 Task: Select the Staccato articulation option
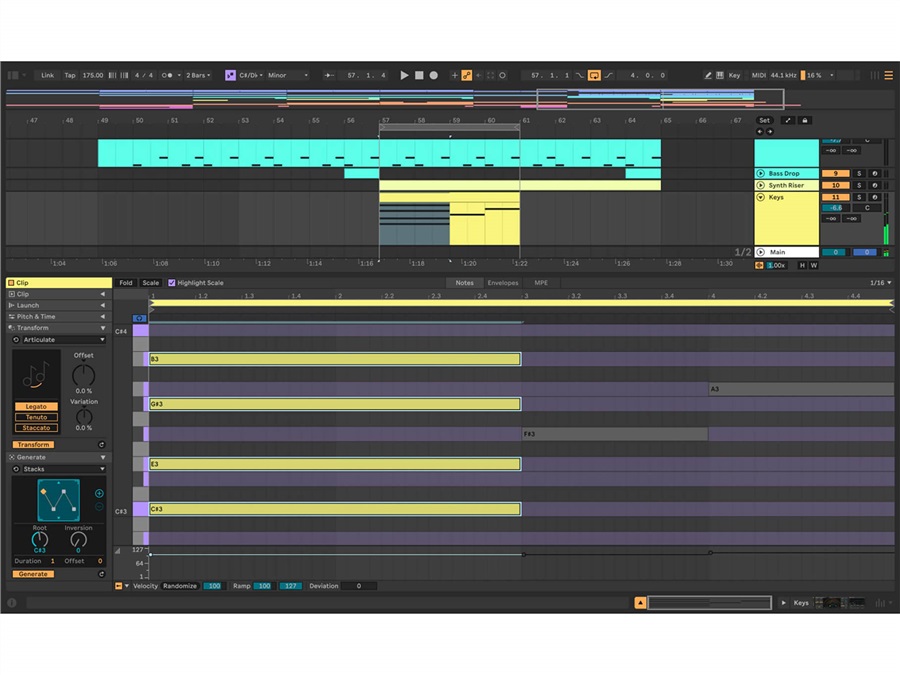(37, 427)
